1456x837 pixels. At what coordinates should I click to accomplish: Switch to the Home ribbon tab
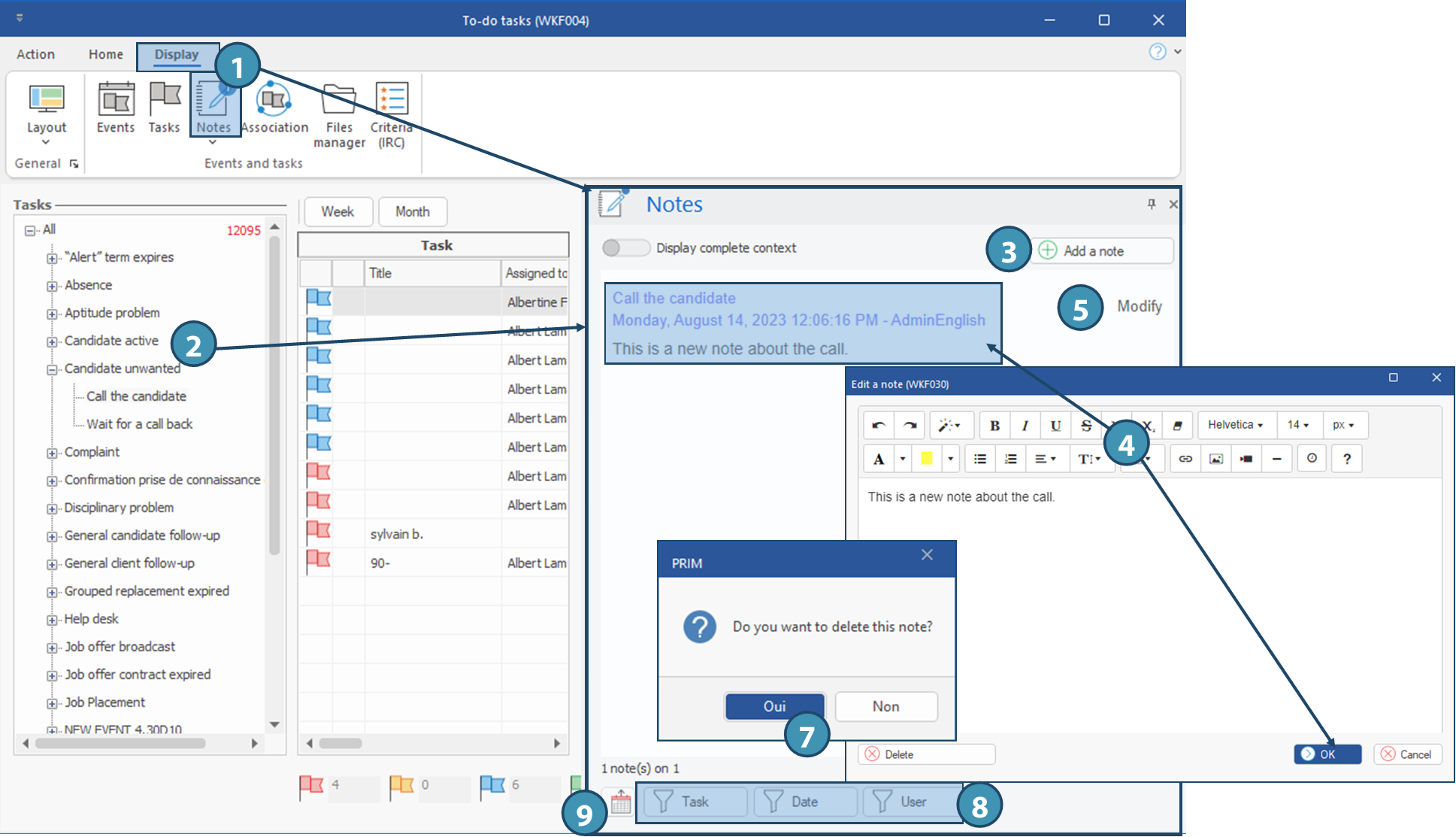click(x=105, y=54)
